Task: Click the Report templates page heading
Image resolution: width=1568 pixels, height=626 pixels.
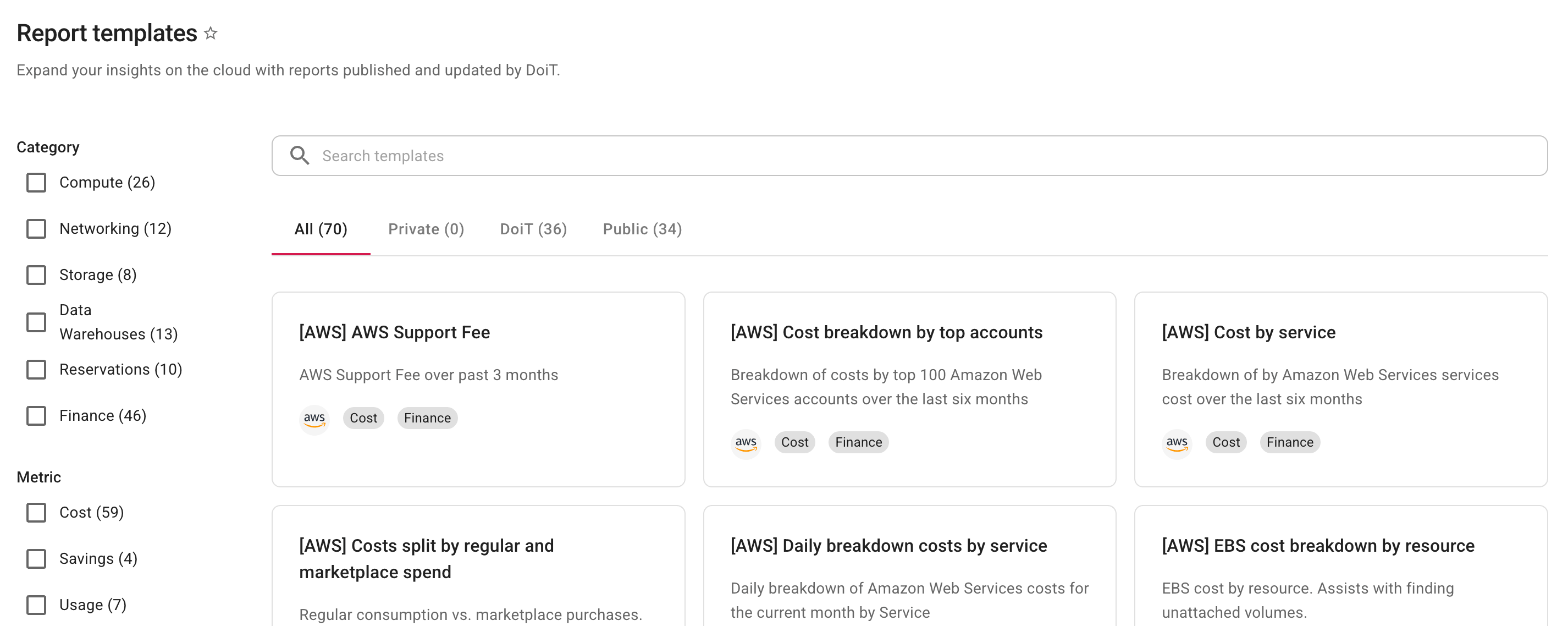Action: click(x=107, y=34)
